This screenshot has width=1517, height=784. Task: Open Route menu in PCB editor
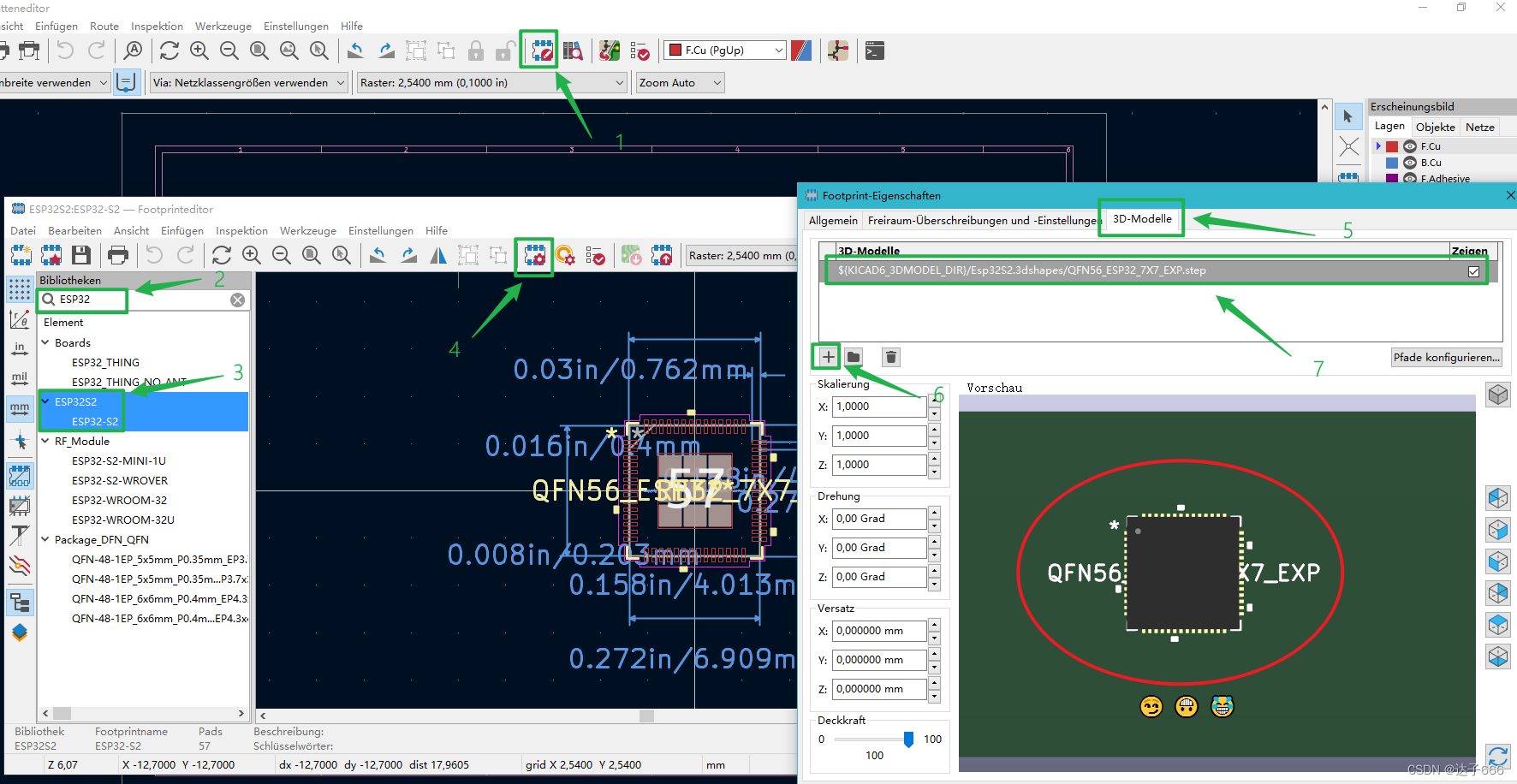click(x=104, y=27)
